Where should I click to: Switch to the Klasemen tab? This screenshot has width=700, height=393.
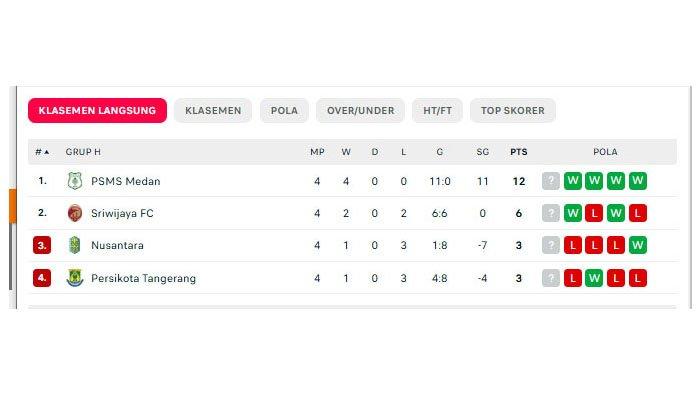pos(213,110)
